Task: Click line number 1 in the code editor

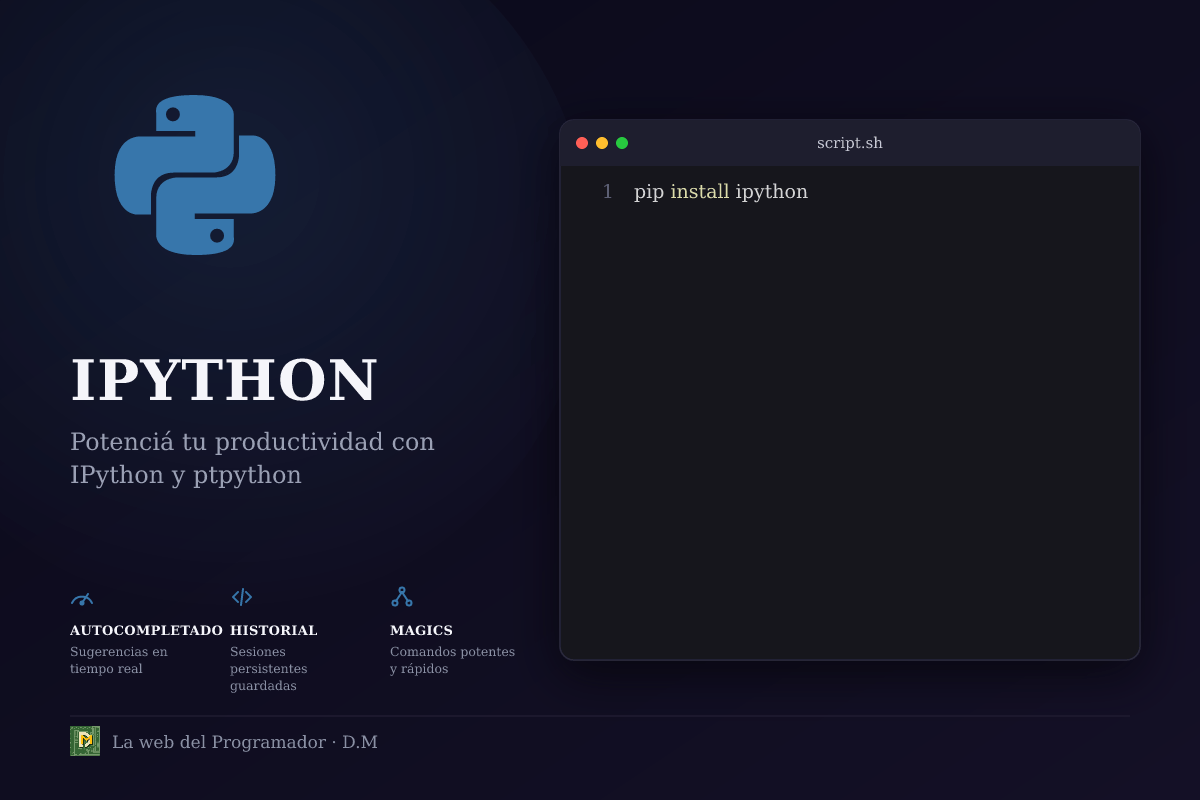Action: [607, 192]
